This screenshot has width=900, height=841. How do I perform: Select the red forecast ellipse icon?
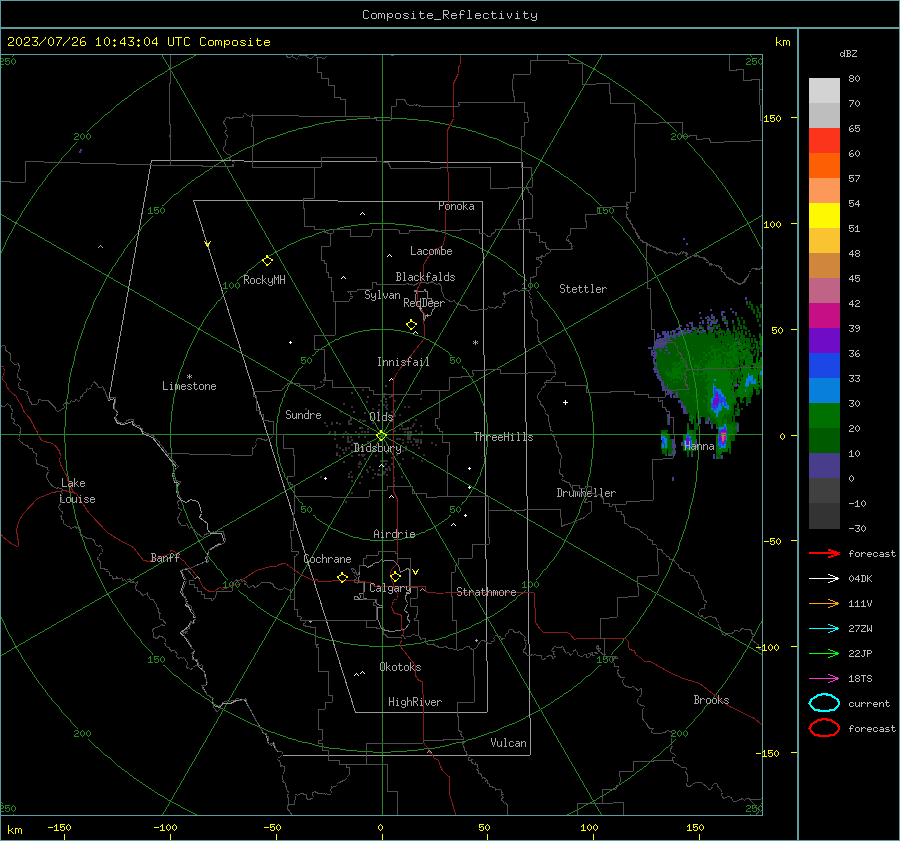[x=824, y=728]
